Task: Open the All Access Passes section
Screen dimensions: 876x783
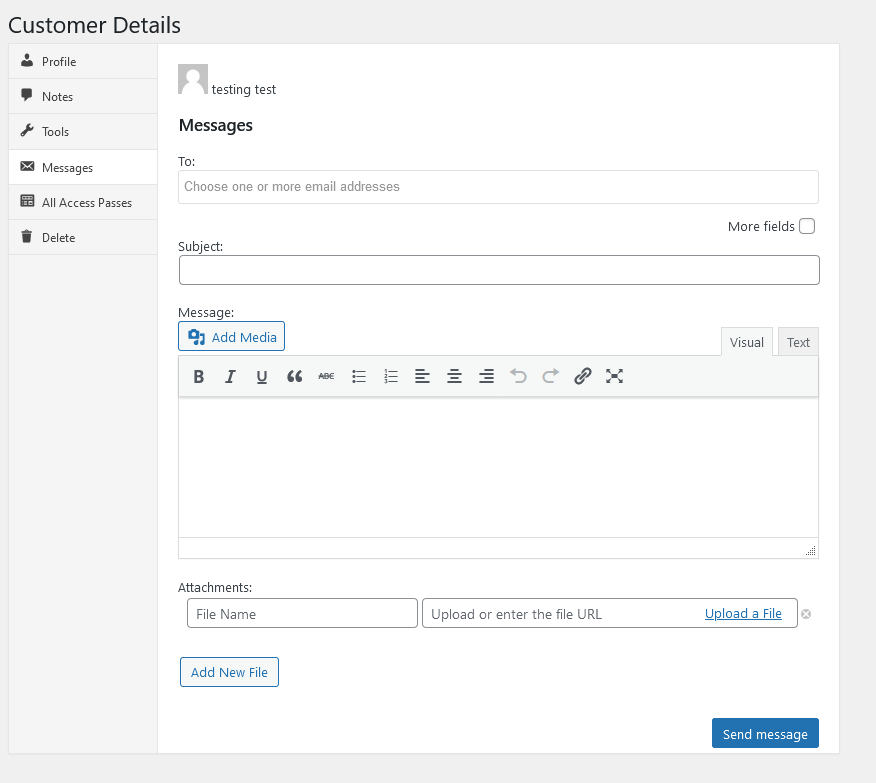Action: coord(86,203)
